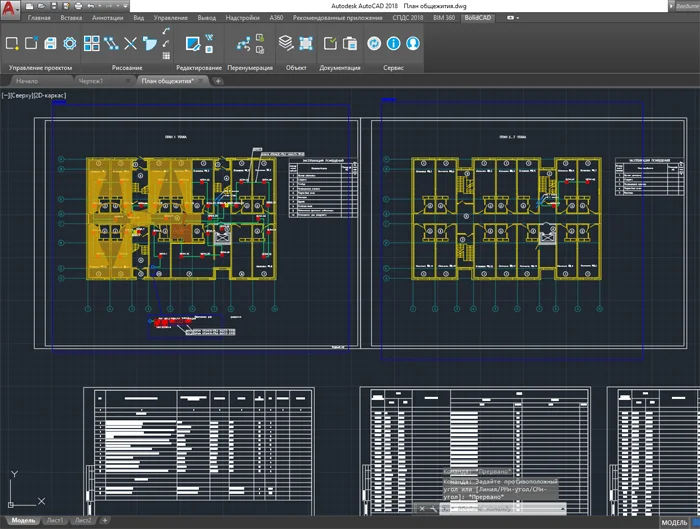Open project settings gear icon
The width and height of the screenshot is (700, 529).
coord(70,43)
